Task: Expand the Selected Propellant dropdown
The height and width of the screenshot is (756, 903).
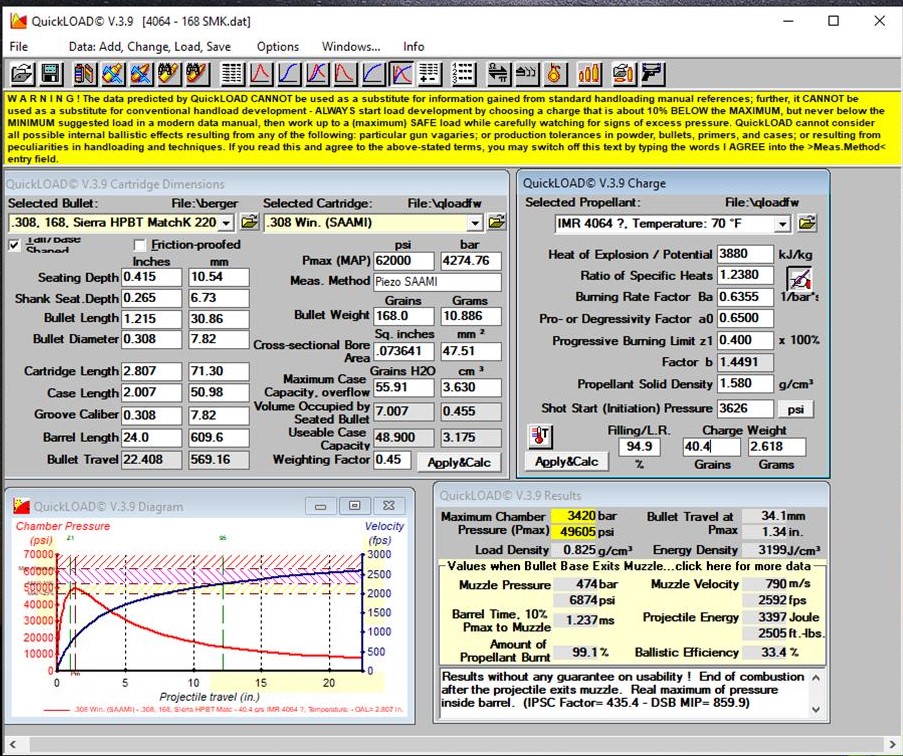Action: point(781,223)
